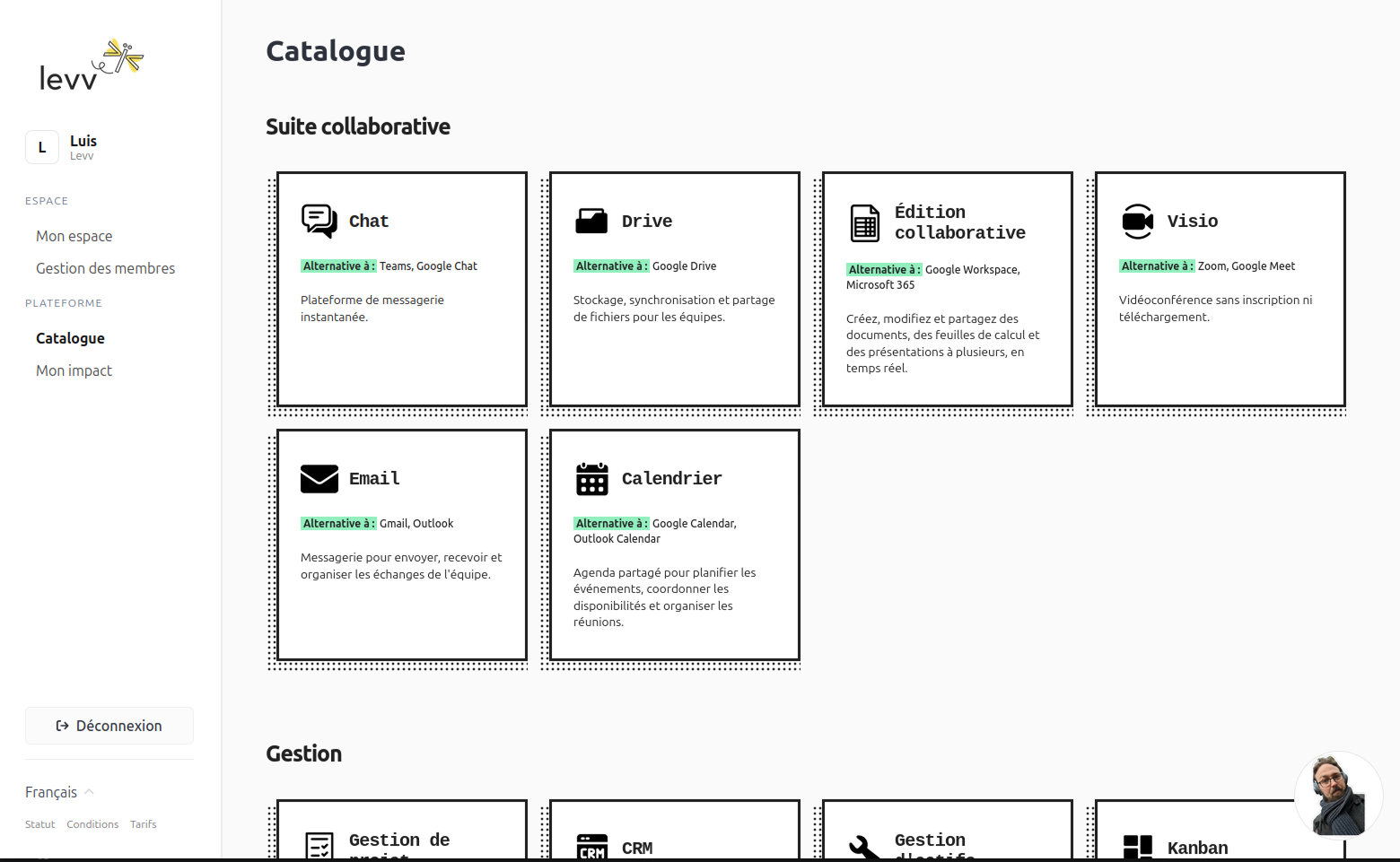Screen dimensions: 1400x862
Task: Open Gestion des membres page
Action: click(x=106, y=268)
